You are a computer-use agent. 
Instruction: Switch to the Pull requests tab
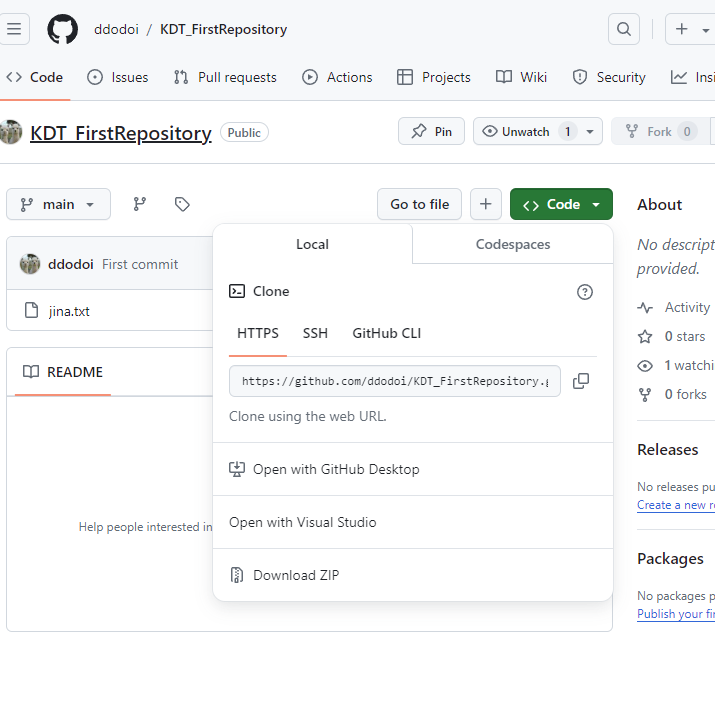point(225,77)
